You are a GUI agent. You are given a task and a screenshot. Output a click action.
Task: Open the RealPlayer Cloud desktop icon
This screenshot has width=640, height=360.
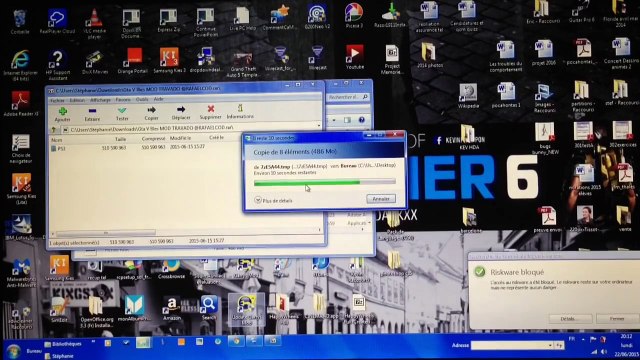[x=57, y=21]
